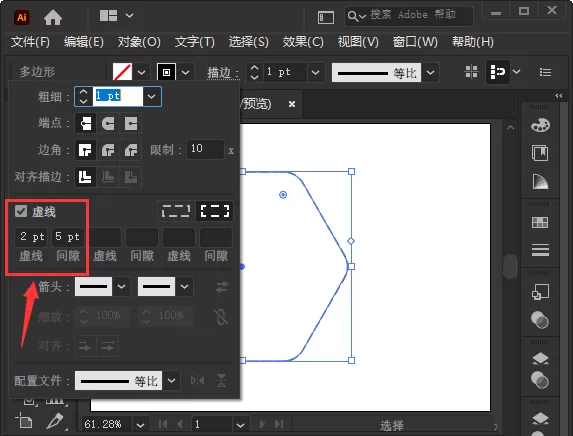The width and height of the screenshot is (573, 436).
Task: Click the swap arrowheads icon
Action: coord(222,287)
